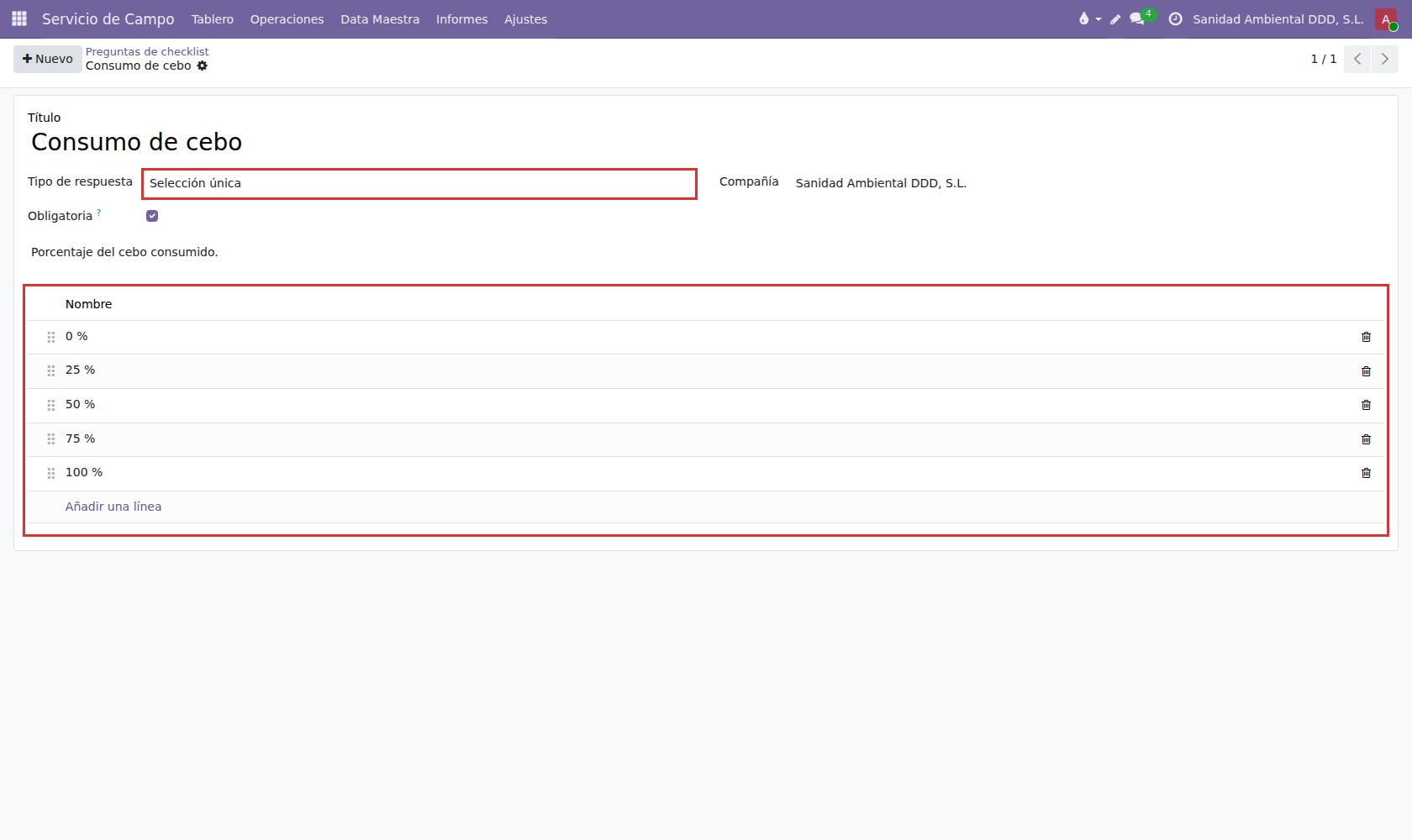Open the clock activities icon

click(x=1175, y=18)
